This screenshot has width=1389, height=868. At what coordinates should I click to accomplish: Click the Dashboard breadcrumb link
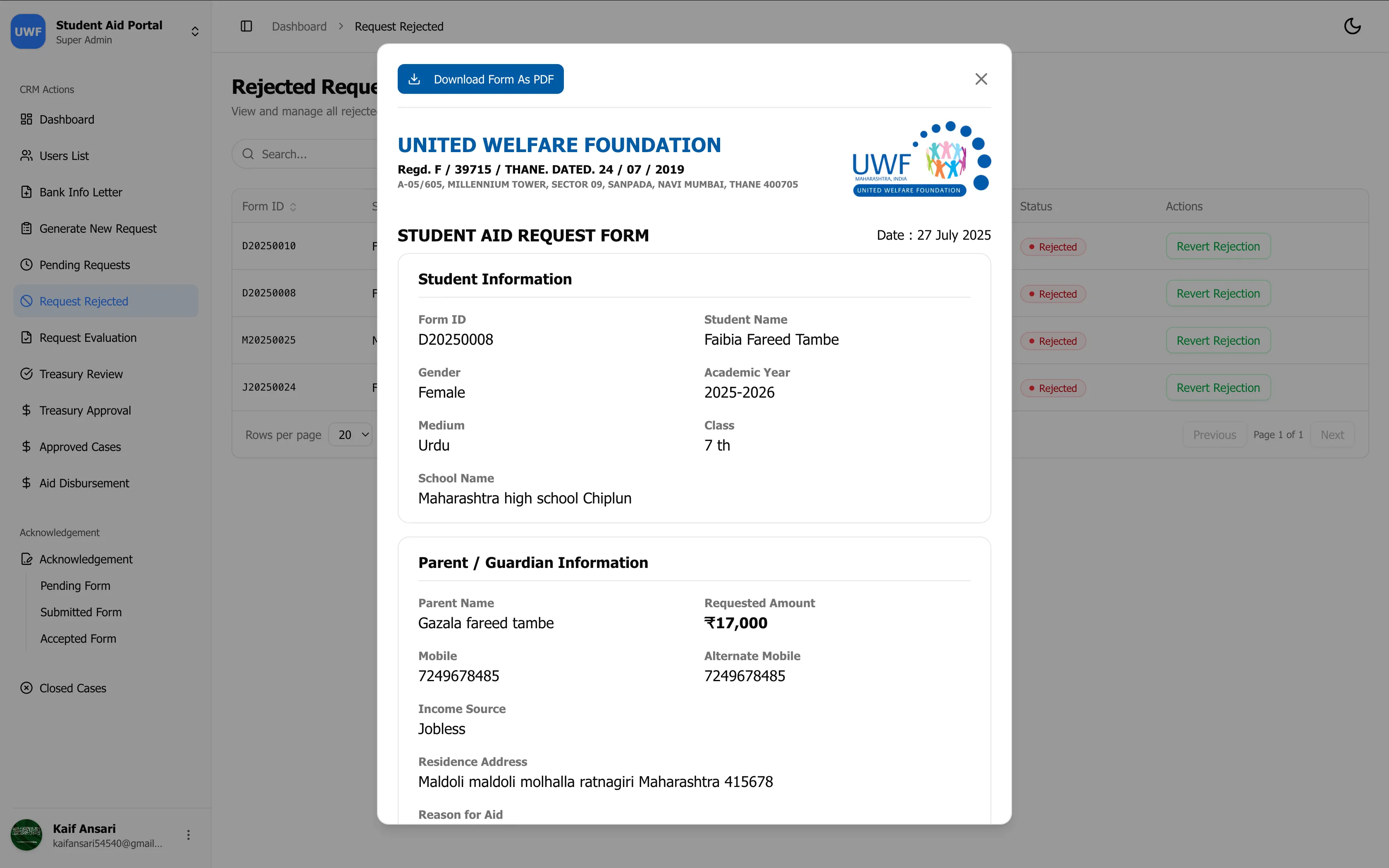click(x=299, y=26)
